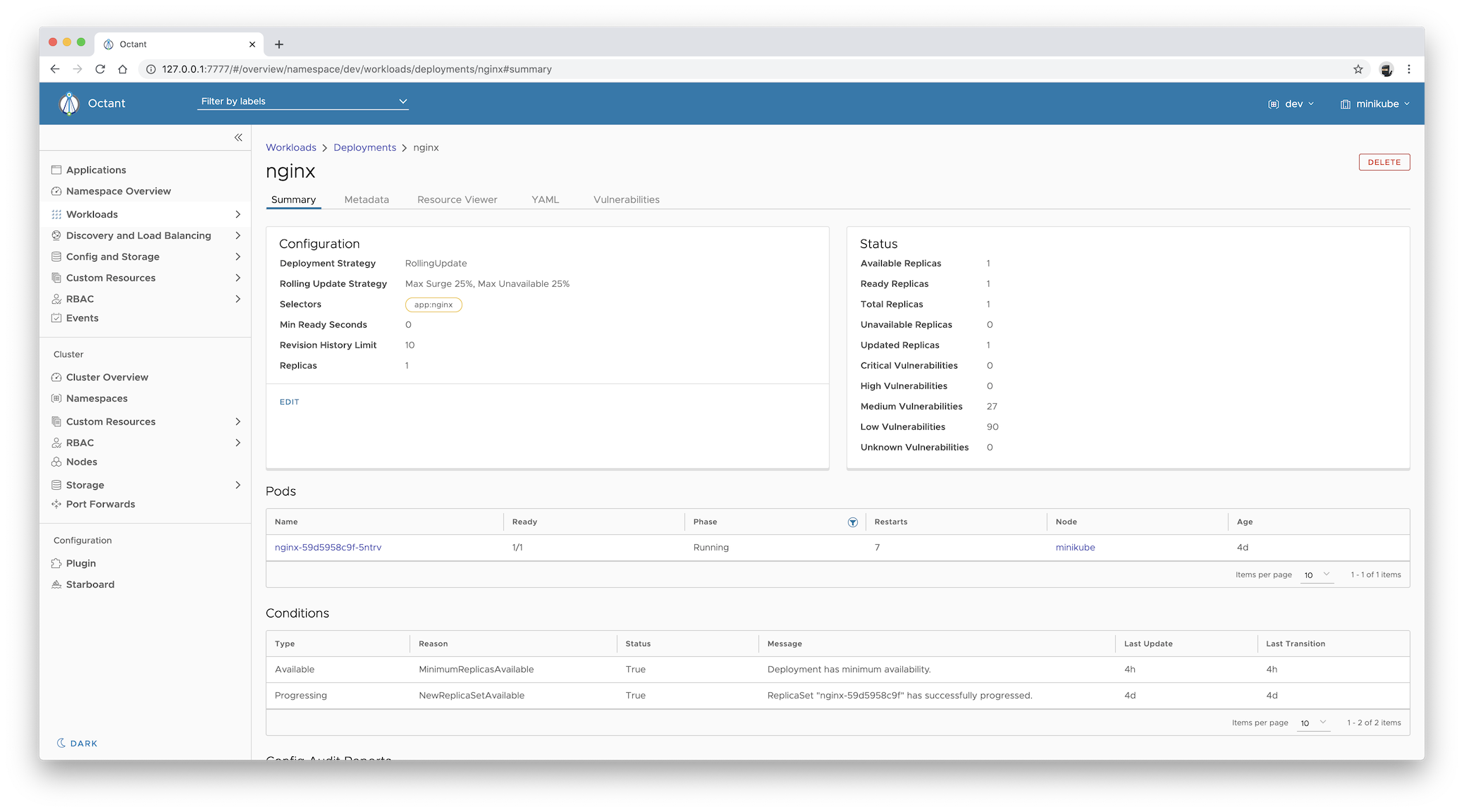This screenshot has width=1464, height=812.
Task: Open the minikube context dropdown
Action: pyautogui.click(x=1374, y=104)
